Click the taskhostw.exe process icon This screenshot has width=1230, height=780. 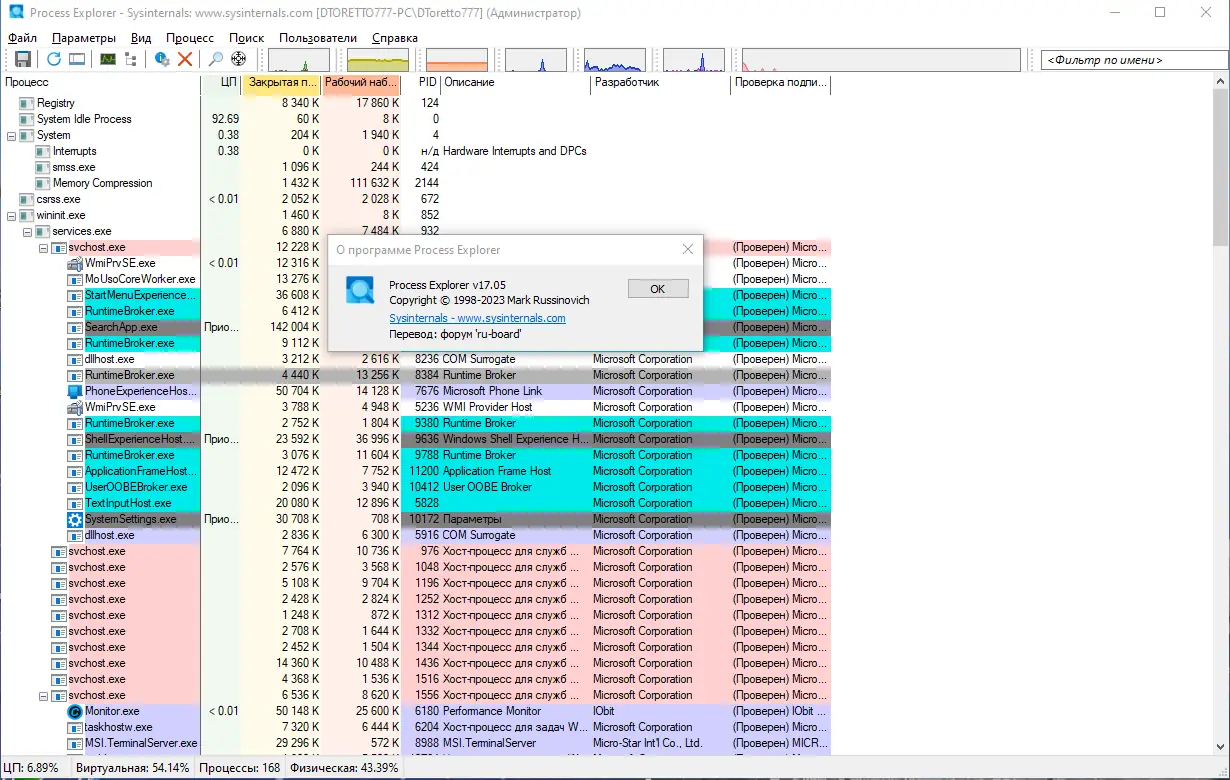(x=75, y=727)
